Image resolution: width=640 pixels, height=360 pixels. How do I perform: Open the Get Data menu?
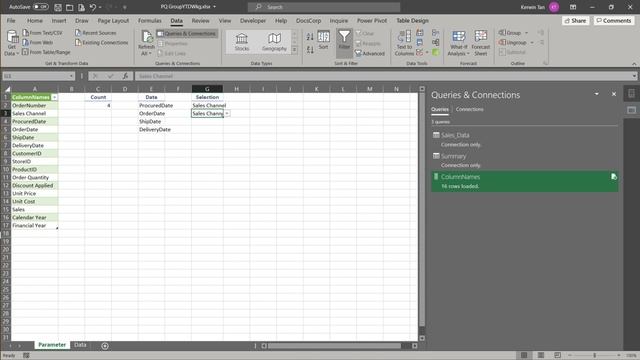pos(11,43)
